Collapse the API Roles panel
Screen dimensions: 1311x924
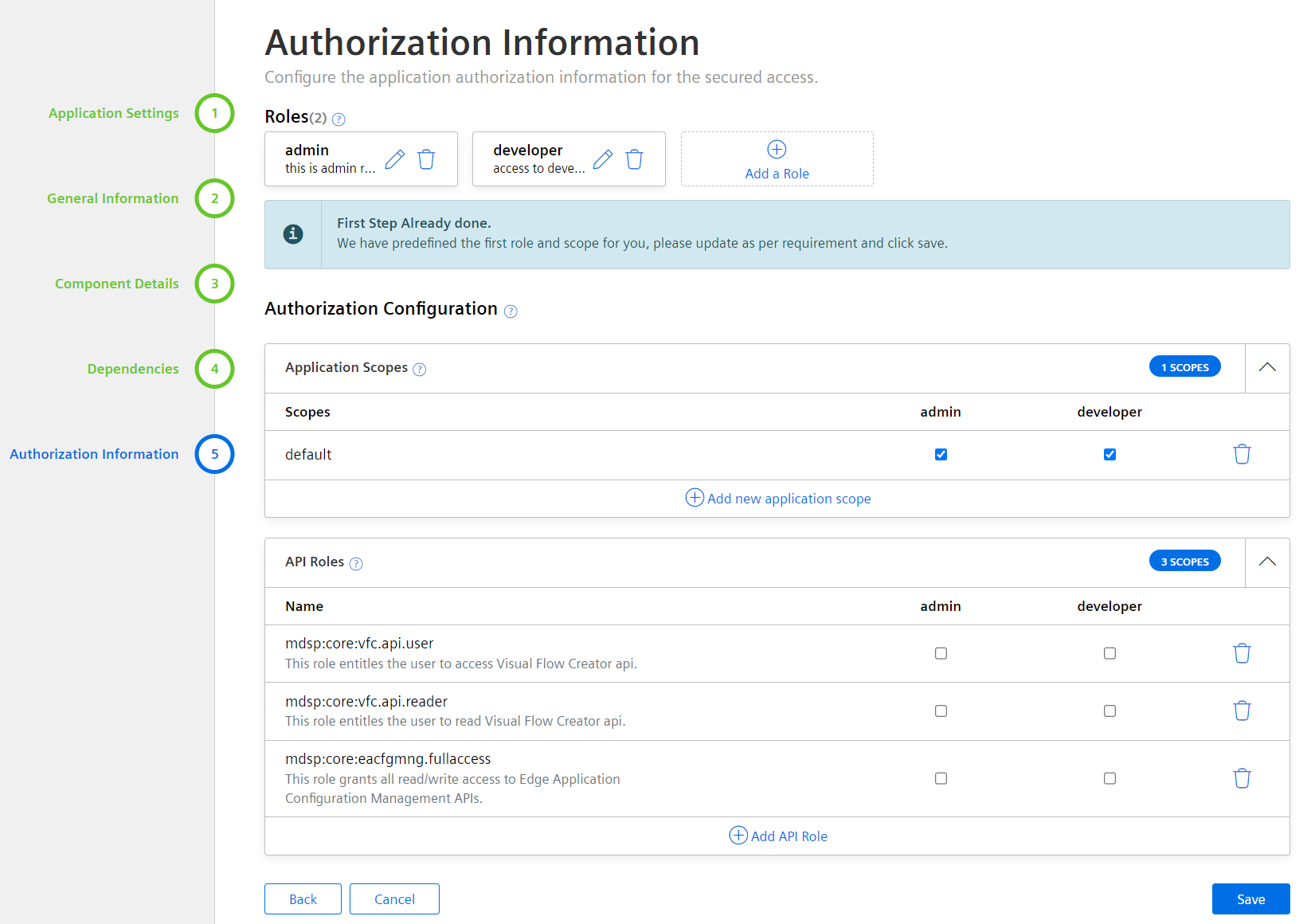tap(1267, 562)
